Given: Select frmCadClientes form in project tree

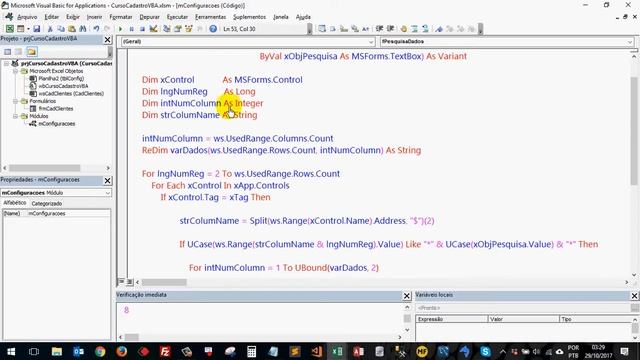Looking at the screenshot, I should [x=56, y=109].
